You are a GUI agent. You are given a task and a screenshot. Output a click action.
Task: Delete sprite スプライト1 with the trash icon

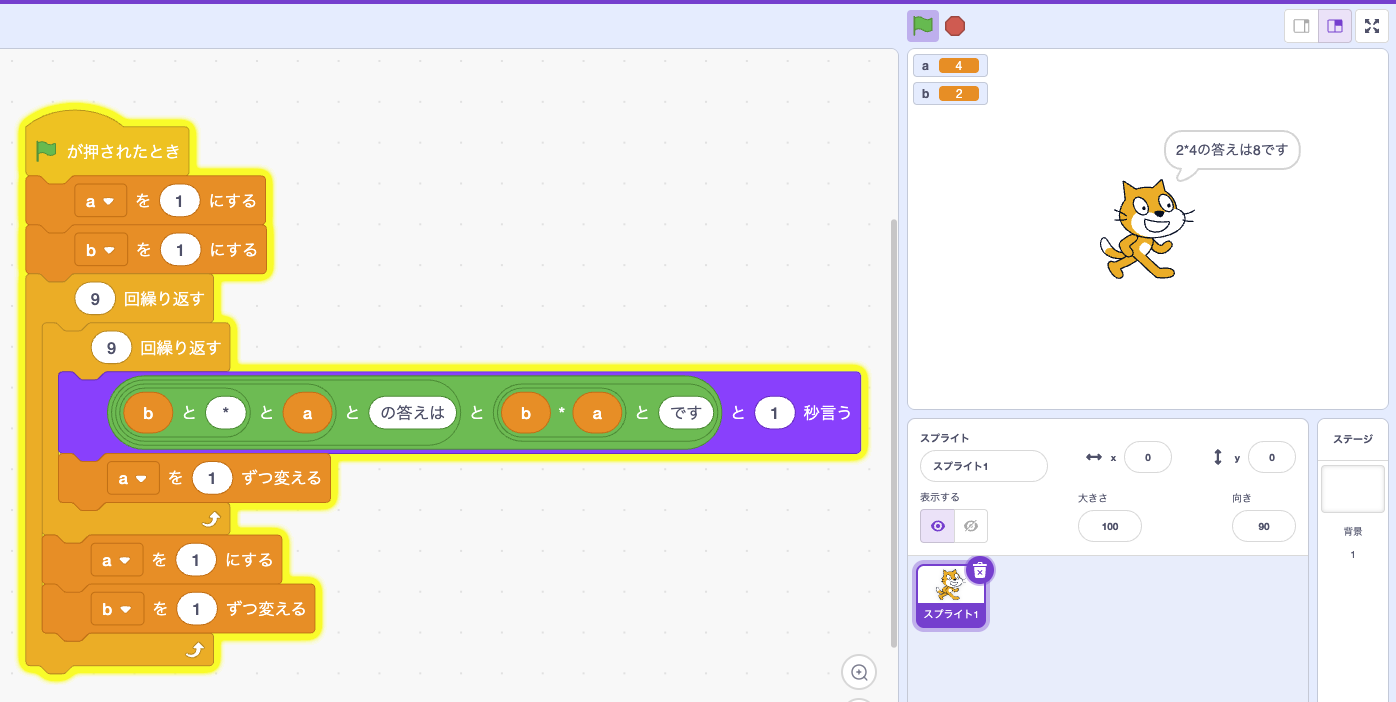(x=980, y=571)
